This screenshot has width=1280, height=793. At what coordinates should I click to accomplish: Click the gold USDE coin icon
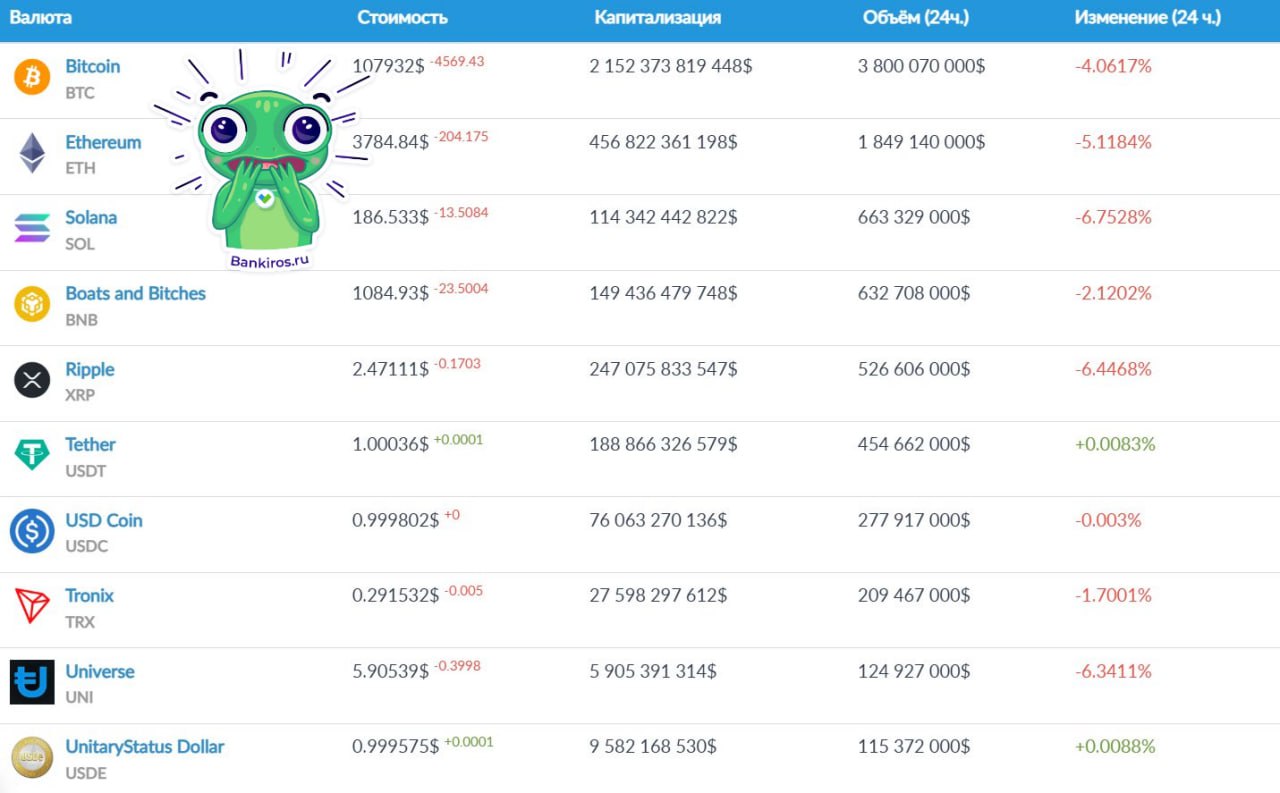[32, 758]
